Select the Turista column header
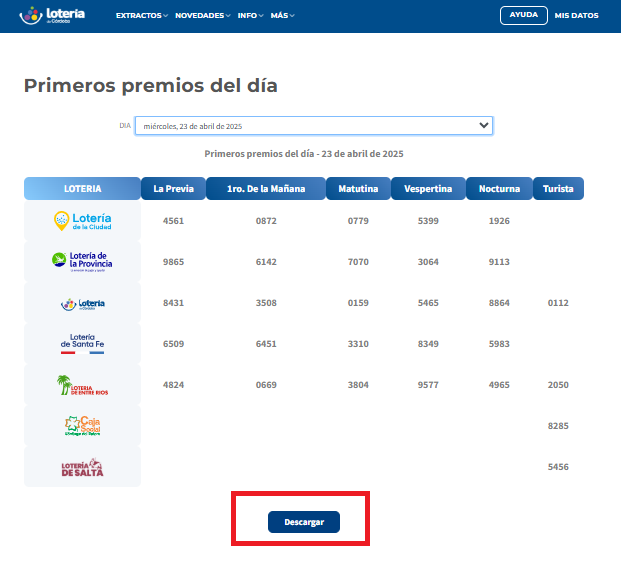The image size is (621, 571). click(x=558, y=189)
